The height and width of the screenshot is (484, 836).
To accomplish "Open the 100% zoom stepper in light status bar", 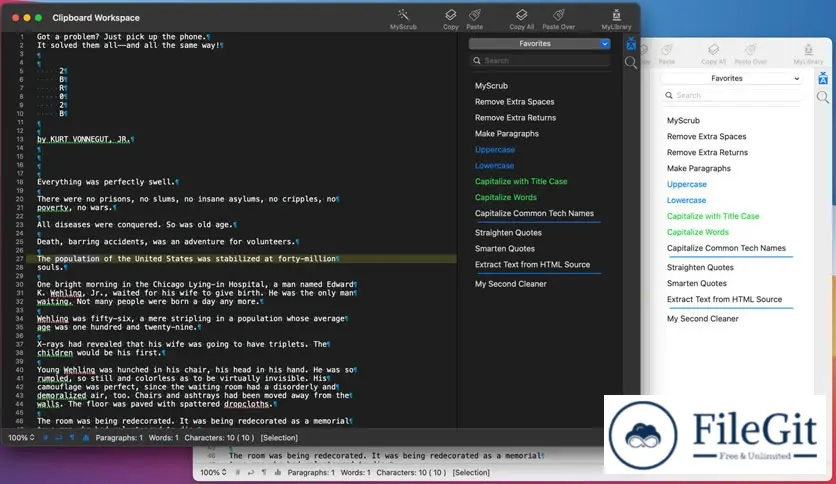I will tap(213, 472).
